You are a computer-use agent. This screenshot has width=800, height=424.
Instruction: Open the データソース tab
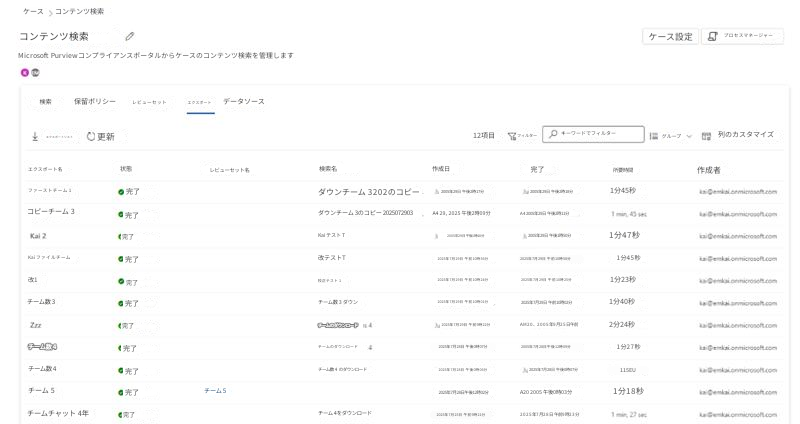244,102
